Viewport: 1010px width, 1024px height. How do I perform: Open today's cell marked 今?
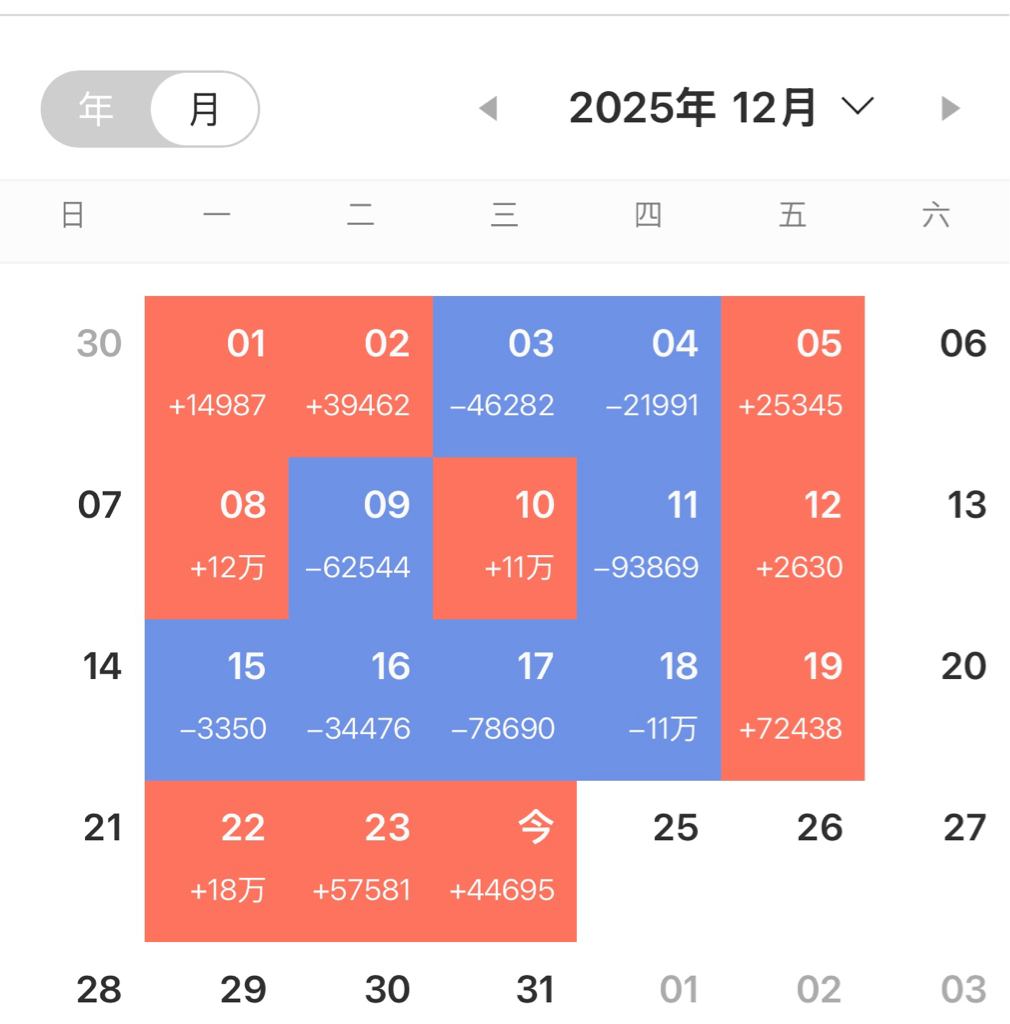click(x=505, y=860)
